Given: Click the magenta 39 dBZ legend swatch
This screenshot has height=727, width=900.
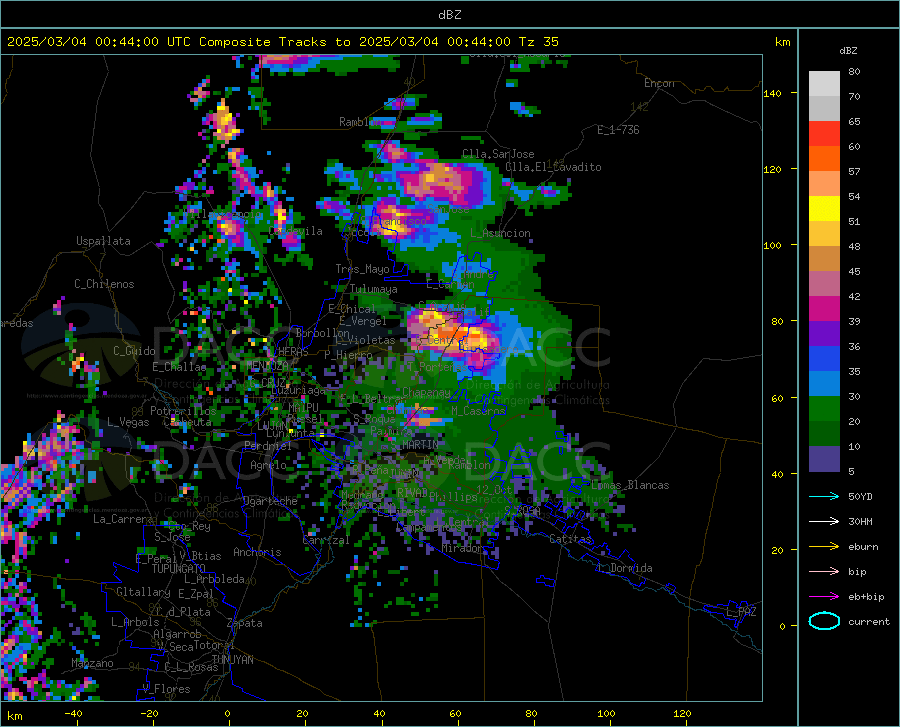Looking at the screenshot, I should [824, 309].
